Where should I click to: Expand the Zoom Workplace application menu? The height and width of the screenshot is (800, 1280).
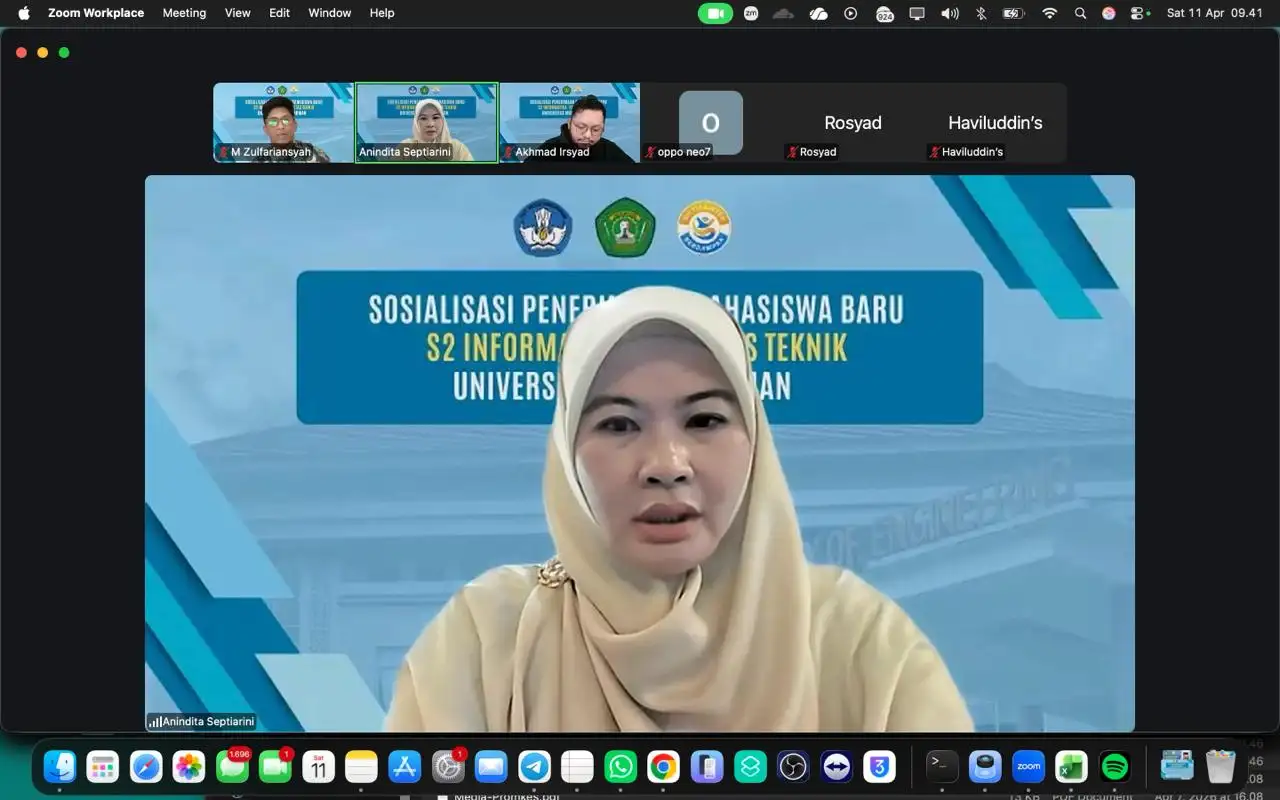point(96,13)
